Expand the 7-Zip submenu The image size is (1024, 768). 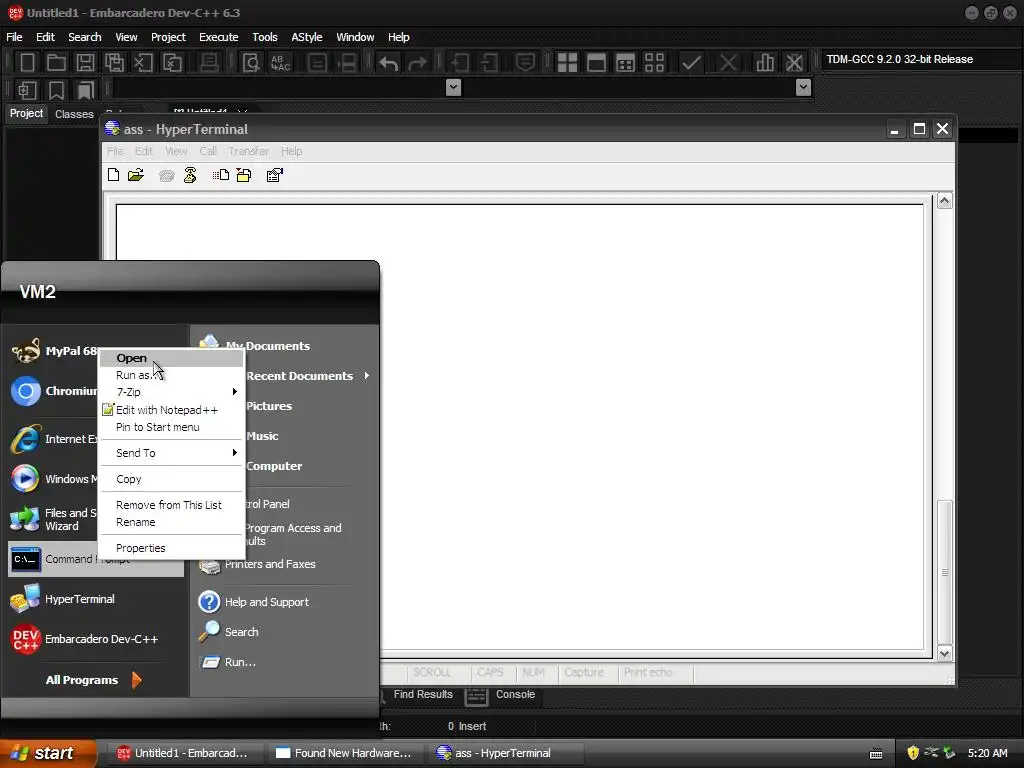172,392
